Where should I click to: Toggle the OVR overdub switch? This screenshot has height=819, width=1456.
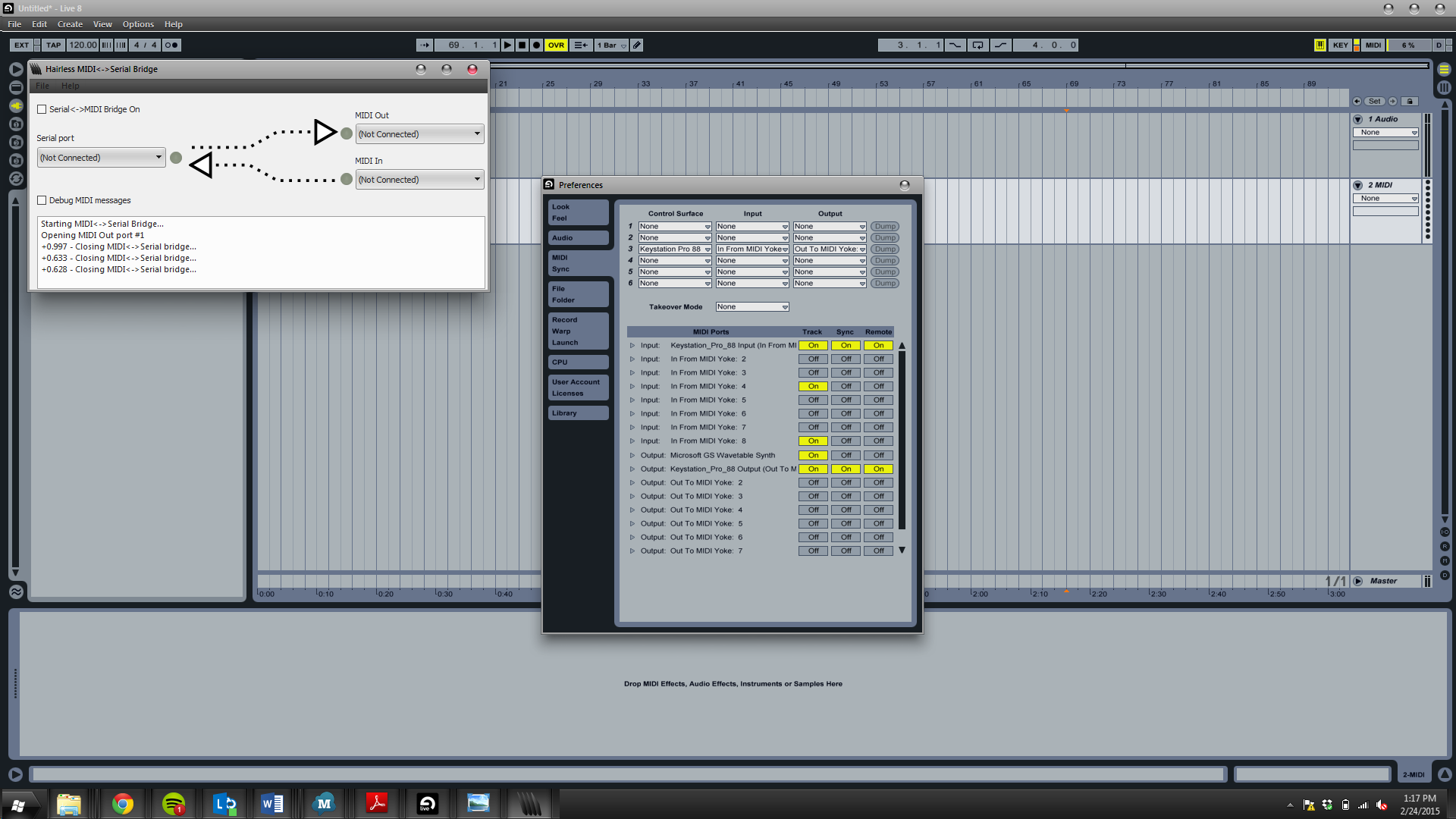556,45
